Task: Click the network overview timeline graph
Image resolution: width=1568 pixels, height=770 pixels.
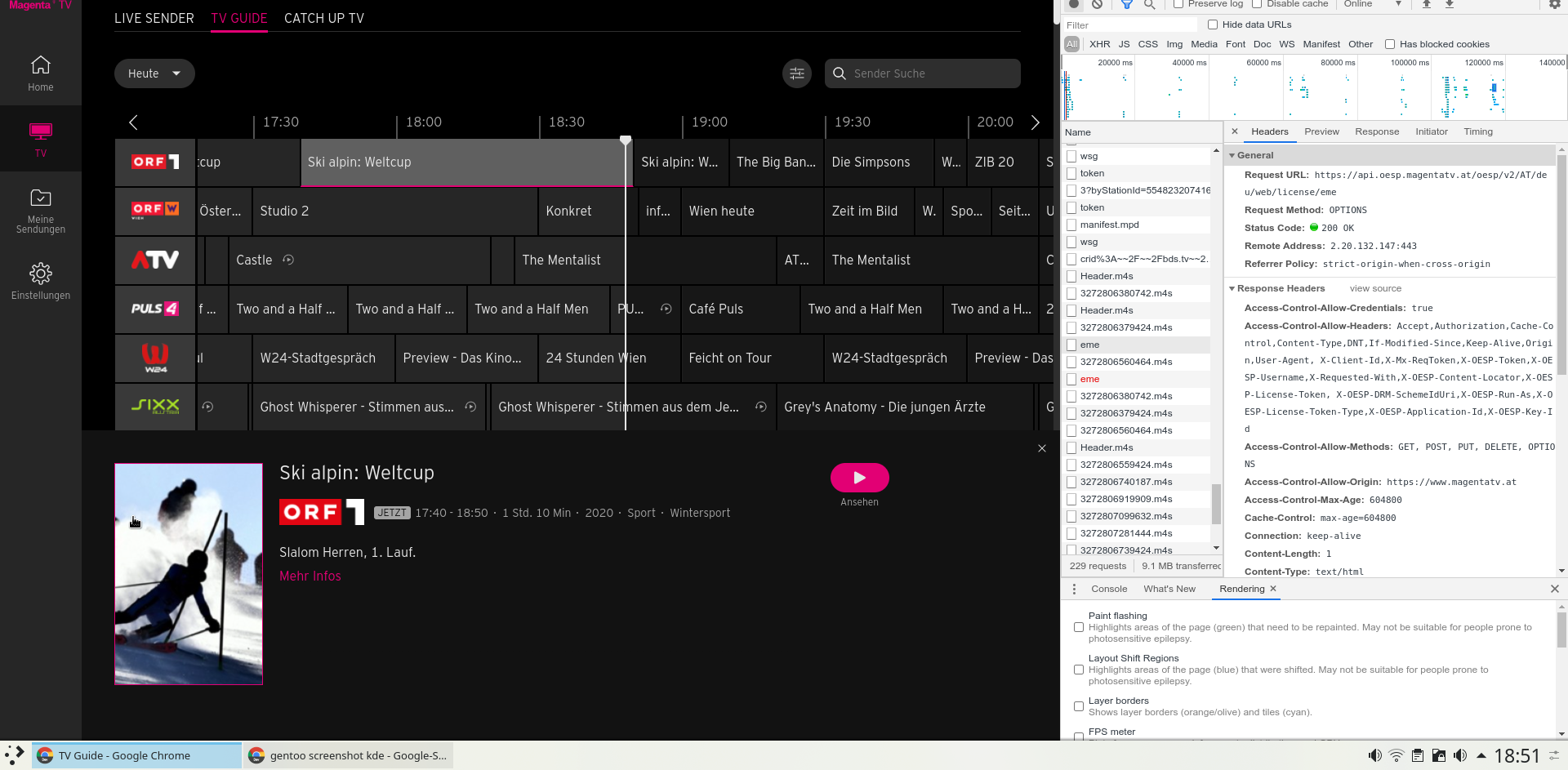Action: [1313, 87]
